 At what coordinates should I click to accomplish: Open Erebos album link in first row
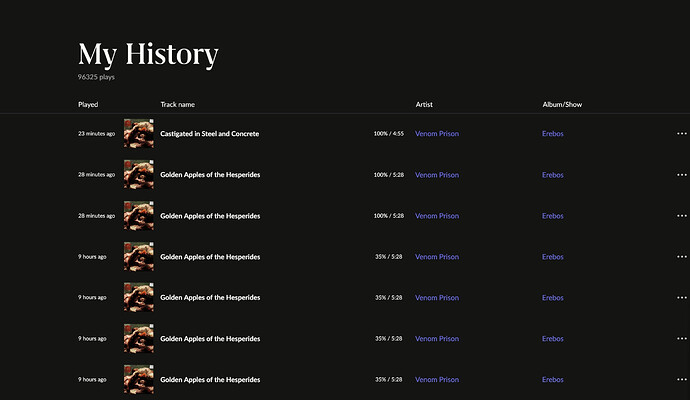[x=553, y=134]
